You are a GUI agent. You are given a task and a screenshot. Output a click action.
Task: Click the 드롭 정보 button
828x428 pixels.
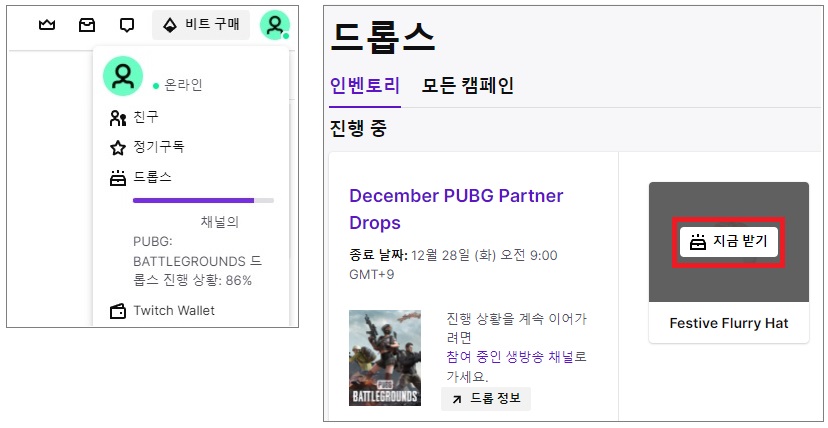[486, 399]
